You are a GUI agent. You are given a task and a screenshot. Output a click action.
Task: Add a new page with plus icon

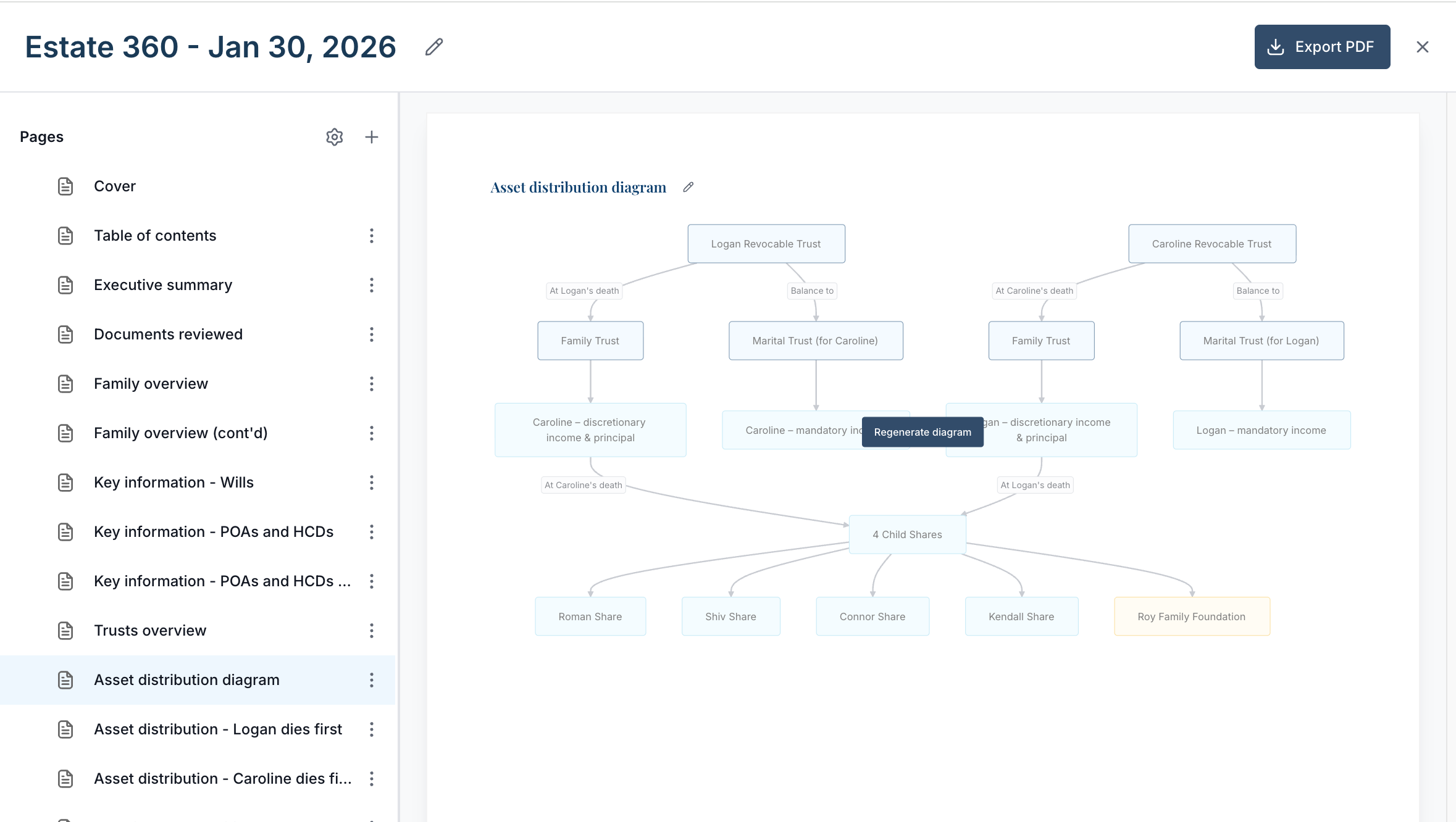(371, 137)
